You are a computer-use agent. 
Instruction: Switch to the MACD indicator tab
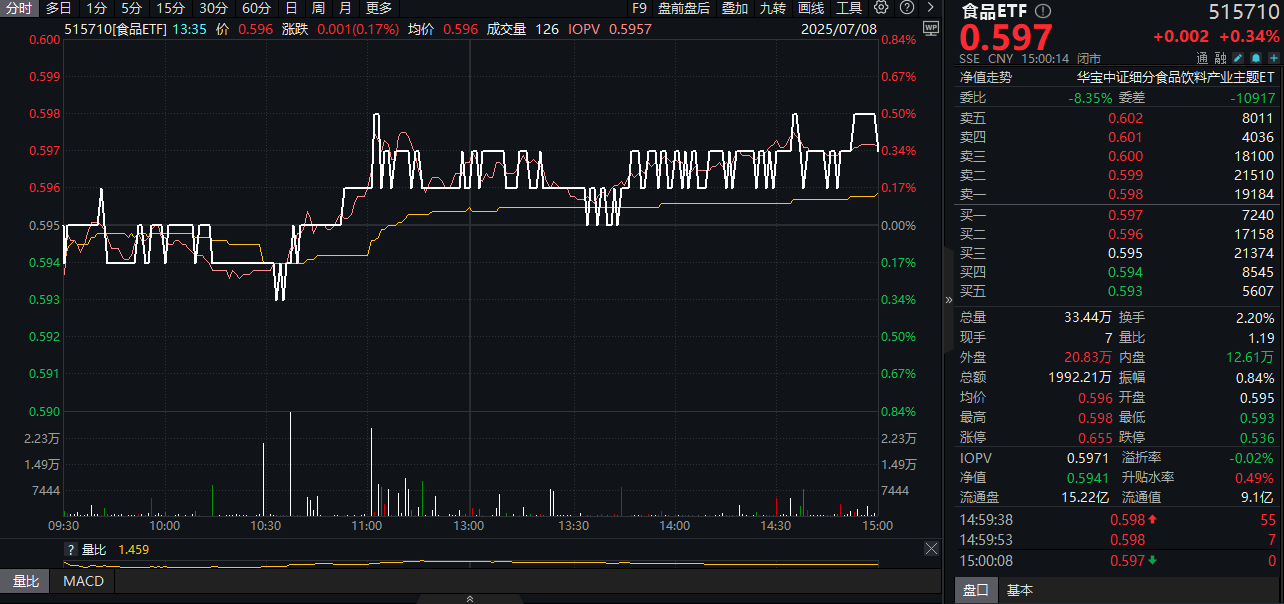point(82,581)
